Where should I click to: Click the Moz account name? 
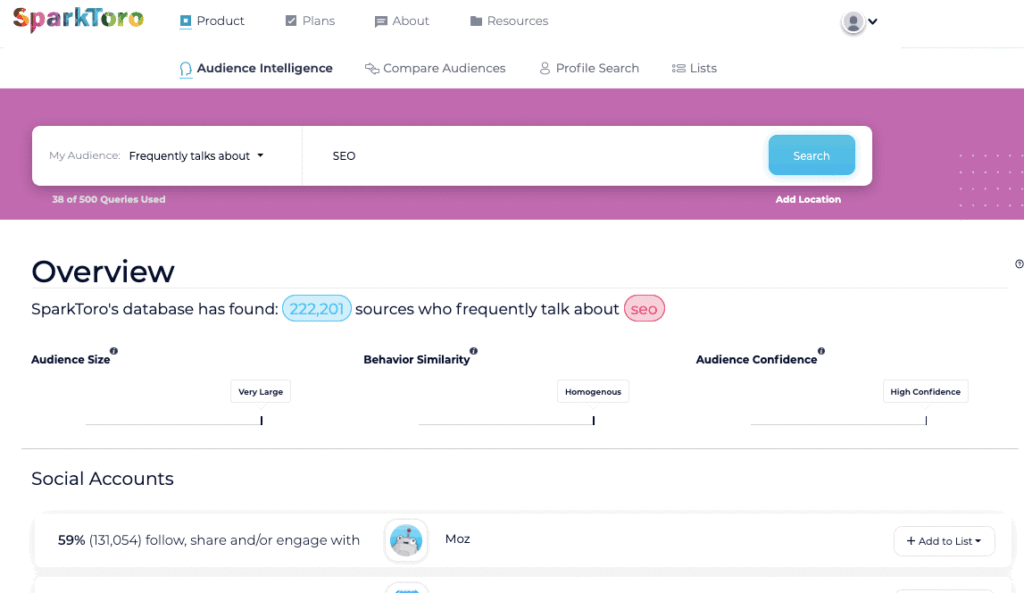tap(457, 539)
